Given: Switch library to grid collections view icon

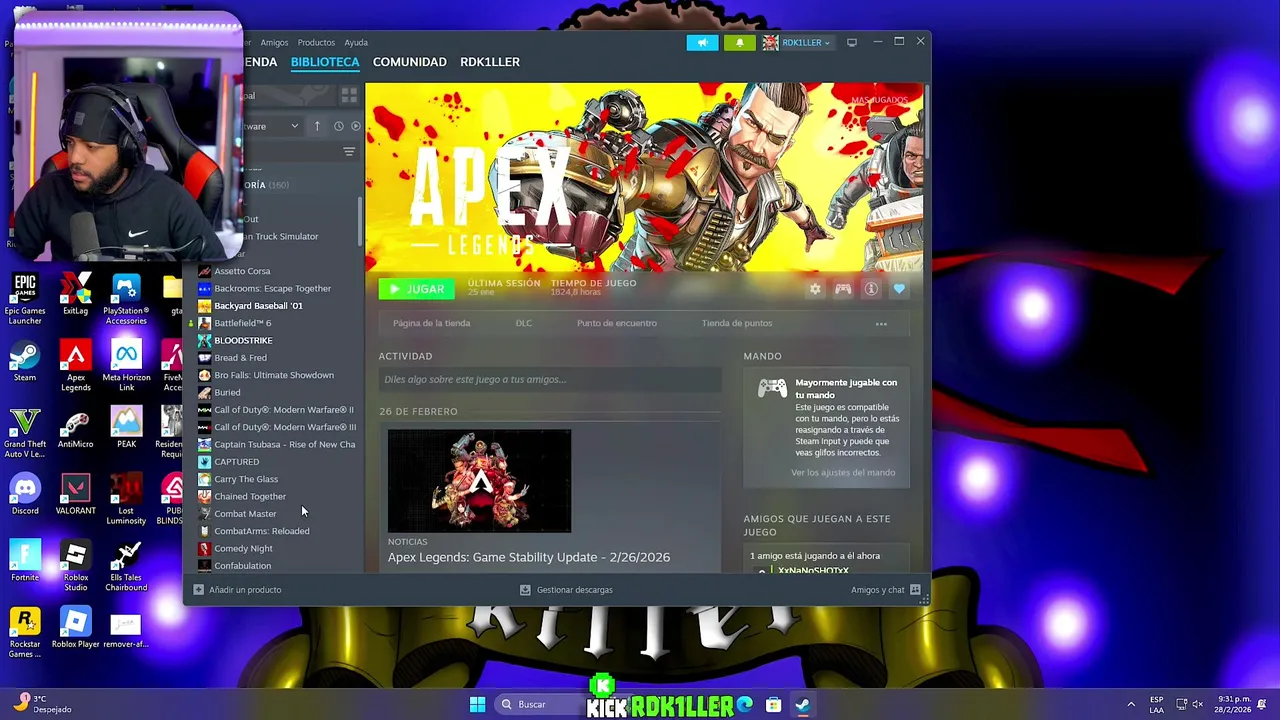Looking at the screenshot, I should [349, 95].
